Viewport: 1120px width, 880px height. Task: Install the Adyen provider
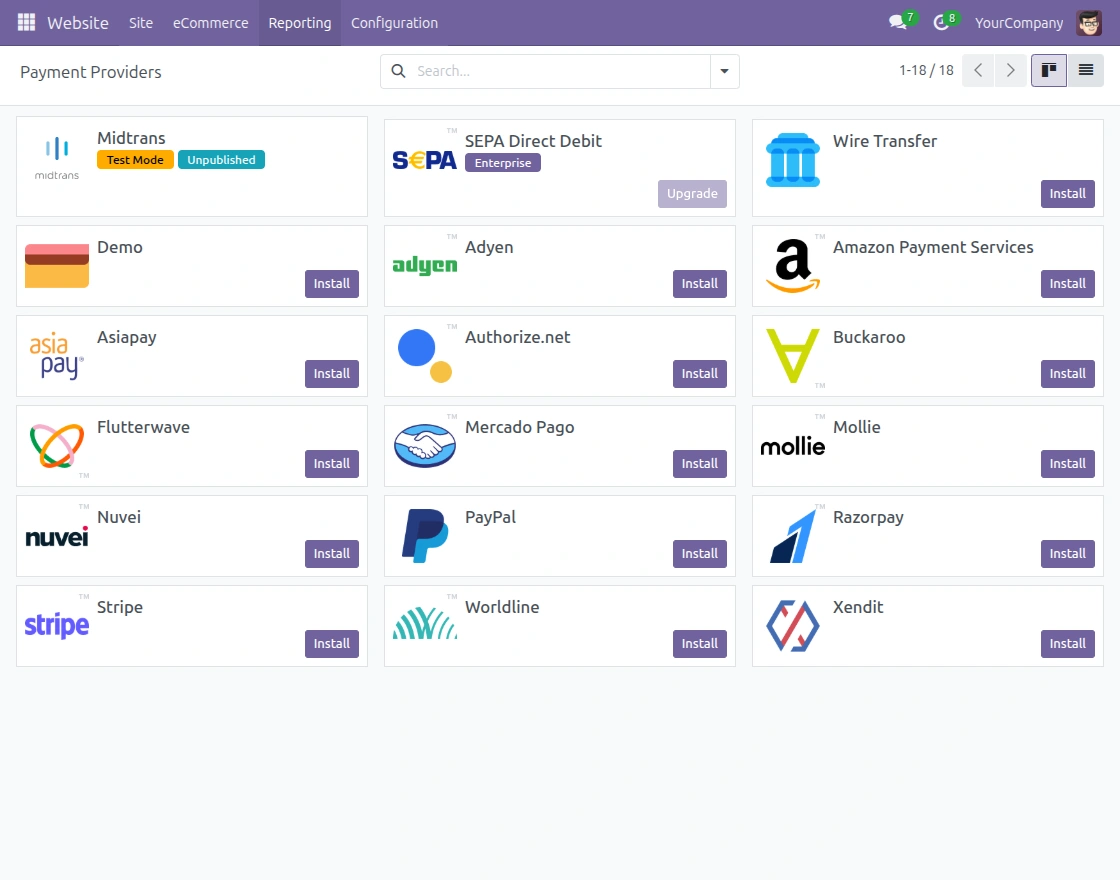click(x=699, y=284)
